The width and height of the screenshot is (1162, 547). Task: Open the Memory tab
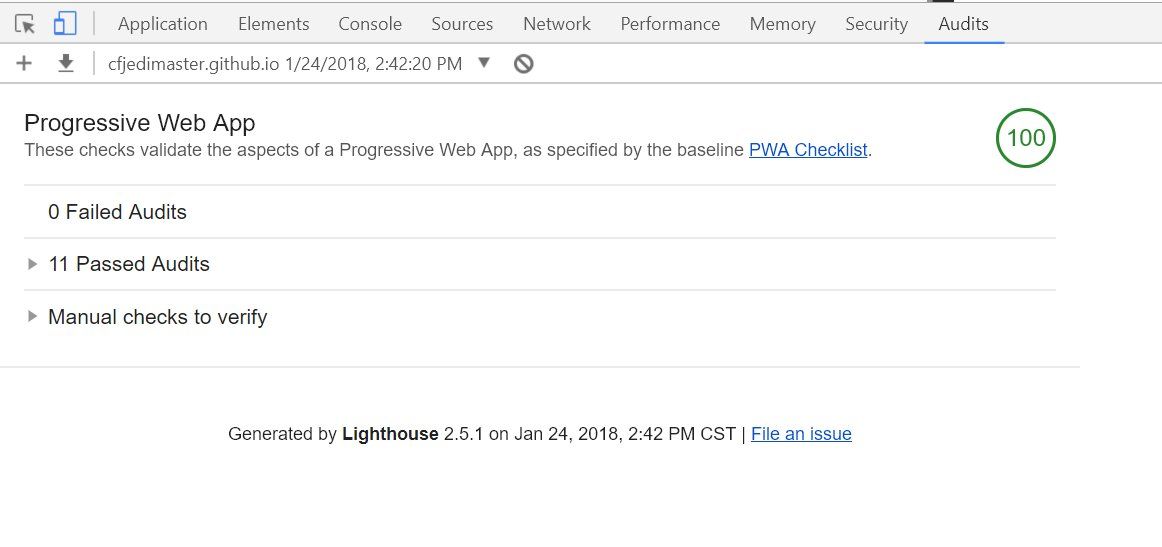[782, 24]
